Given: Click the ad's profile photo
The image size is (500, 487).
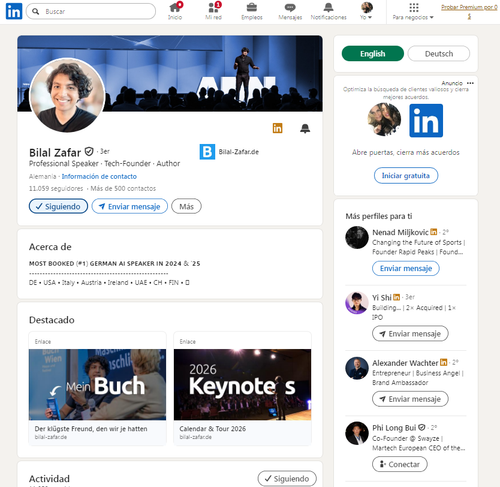Looking at the screenshot, I should click(384, 119).
